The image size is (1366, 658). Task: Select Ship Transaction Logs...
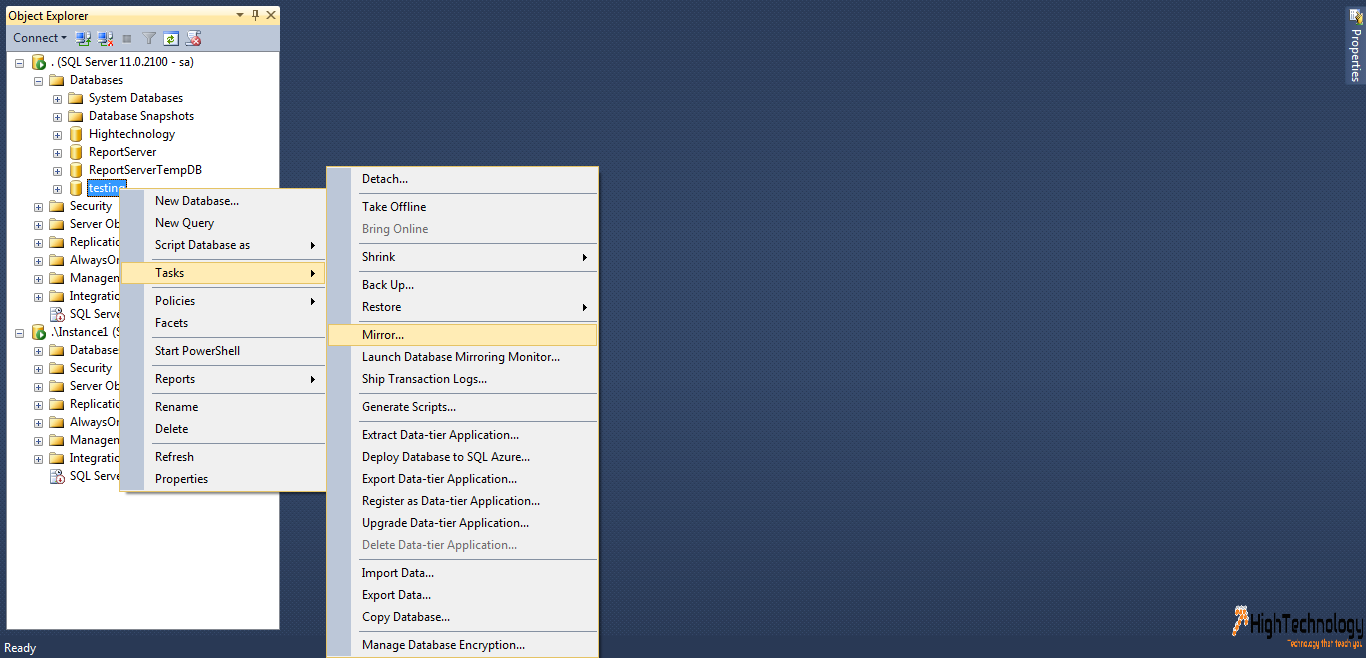(462, 379)
